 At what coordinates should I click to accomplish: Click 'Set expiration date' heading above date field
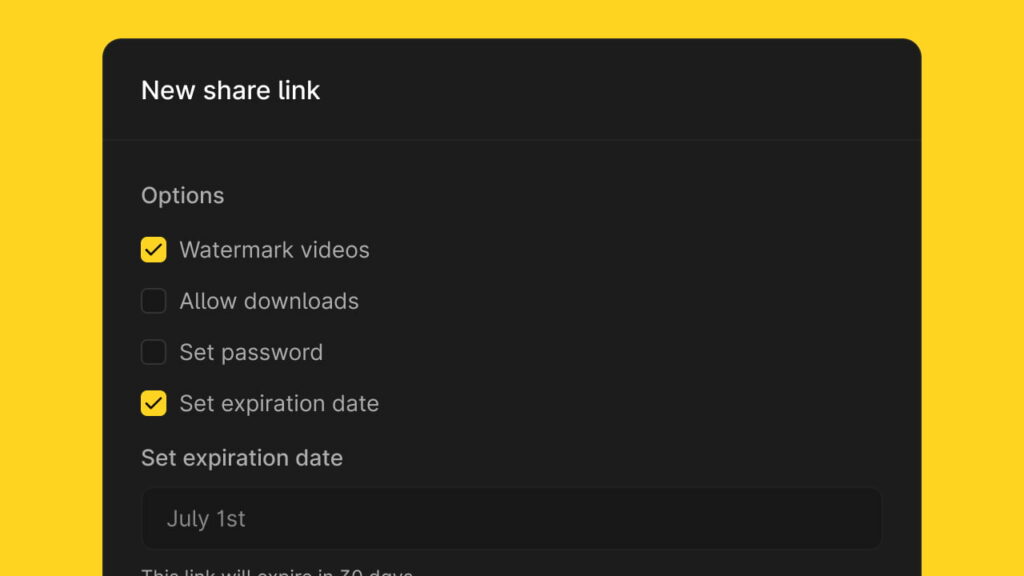tap(242, 458)
